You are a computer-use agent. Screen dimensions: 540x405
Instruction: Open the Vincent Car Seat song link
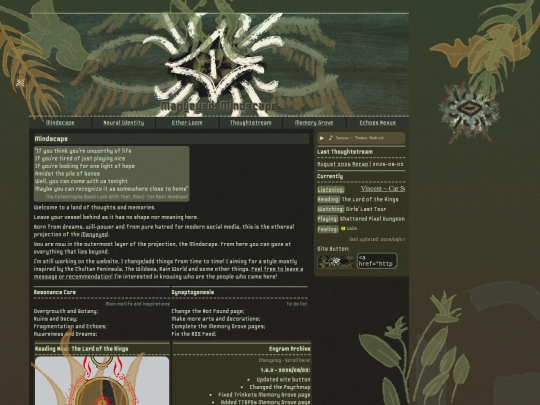coord(383,188)
